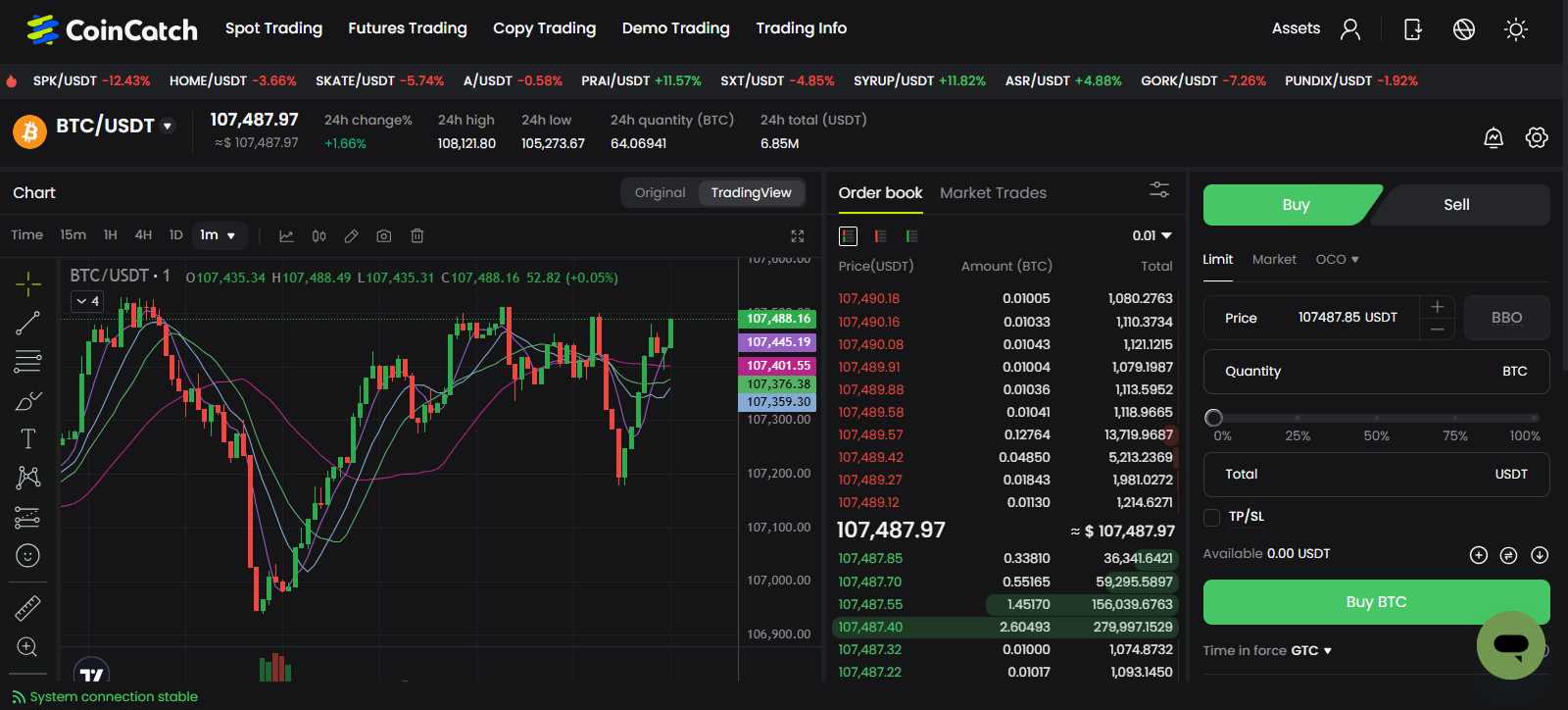
Task: Open the 1m timeframe dropdown
Action: (218, 235)
